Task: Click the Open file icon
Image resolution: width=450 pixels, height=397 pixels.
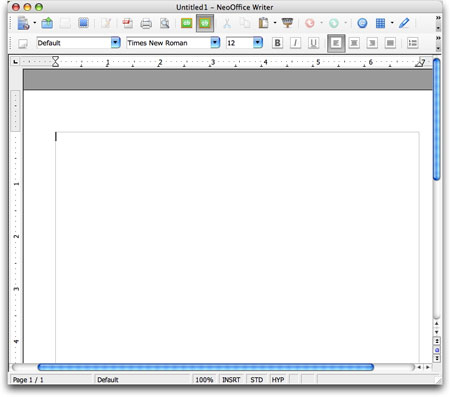Action: click(x=47, y=23)
